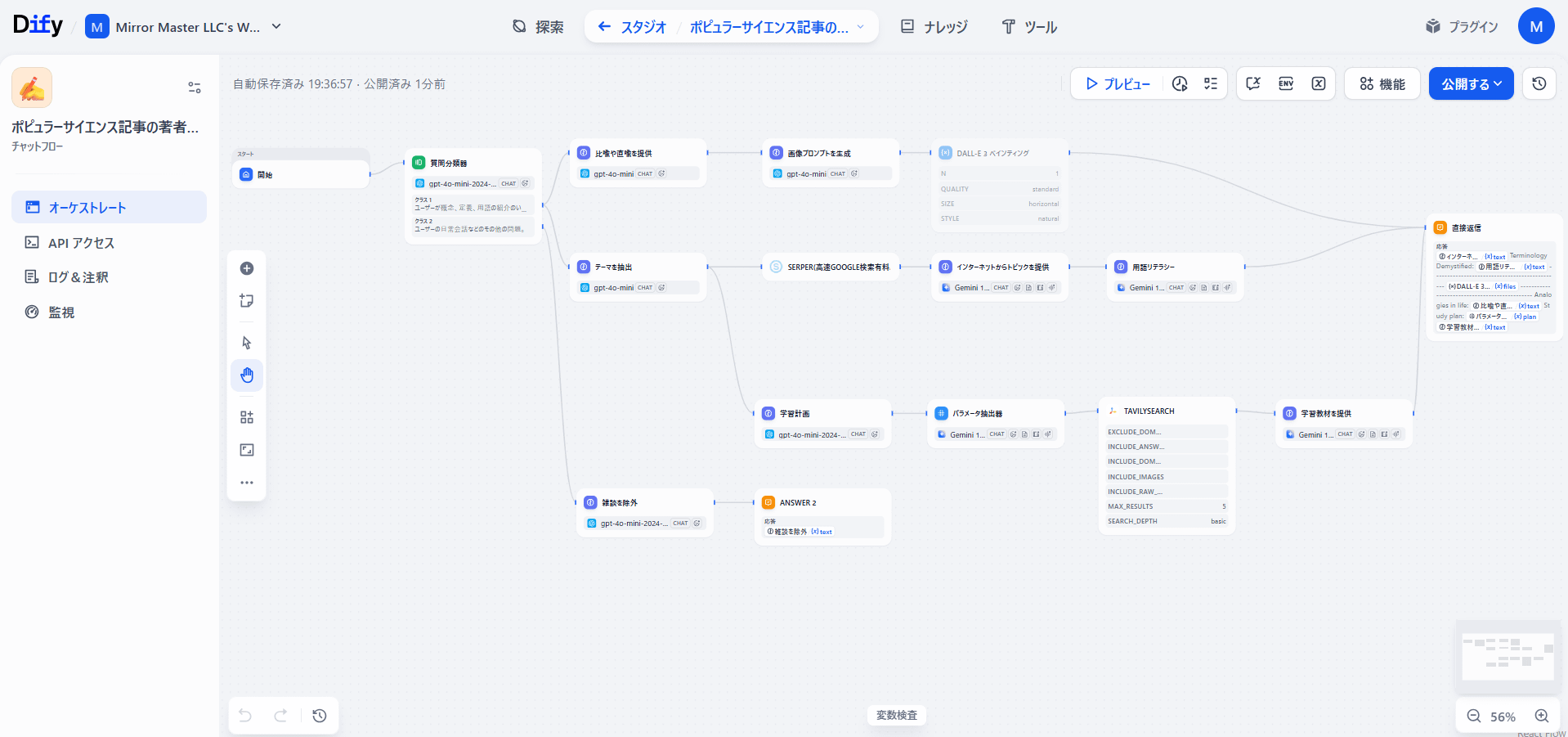This screenshot has height=737, width=1568.
Task: Click the add node plus icon
Action: pyautogui.click(x=247, y=268)
